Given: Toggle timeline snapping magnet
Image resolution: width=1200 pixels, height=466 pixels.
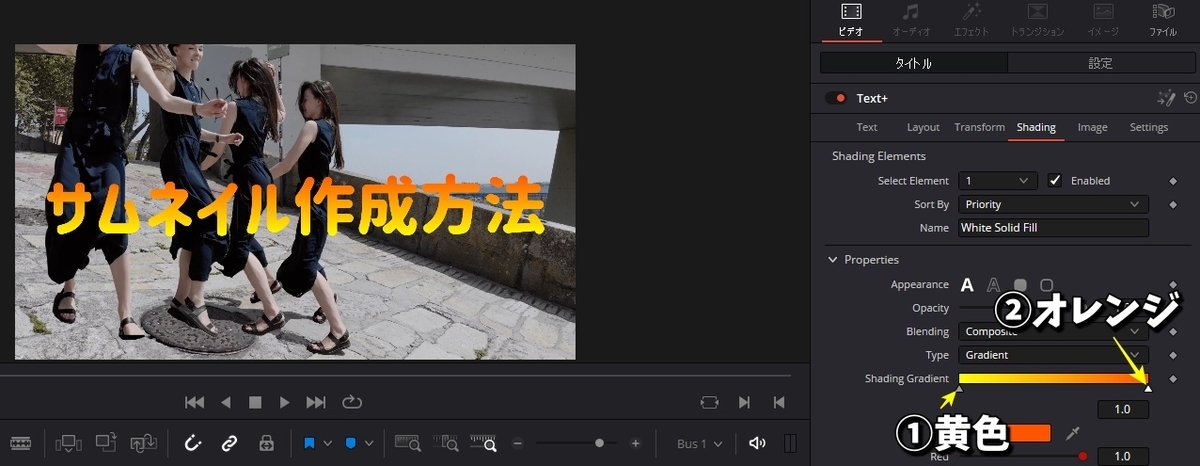Looking at the screenshot, I should pyautogui.click(x=194, y=443).
